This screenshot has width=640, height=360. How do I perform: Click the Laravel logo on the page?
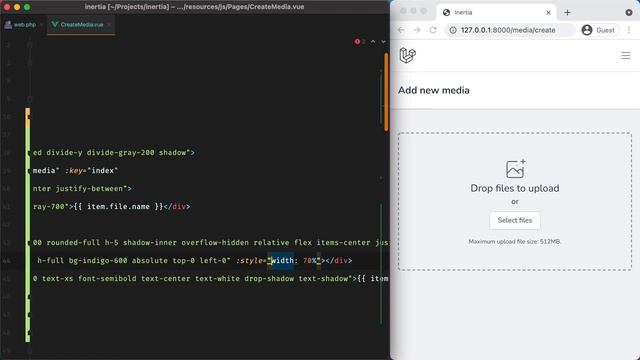tap(407, 55)
